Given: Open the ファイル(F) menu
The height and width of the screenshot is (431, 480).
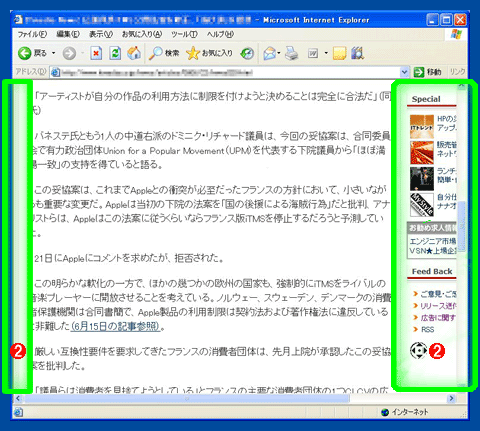Looking at the screenshot, I should pyautogui.click(x=32, y=34).
